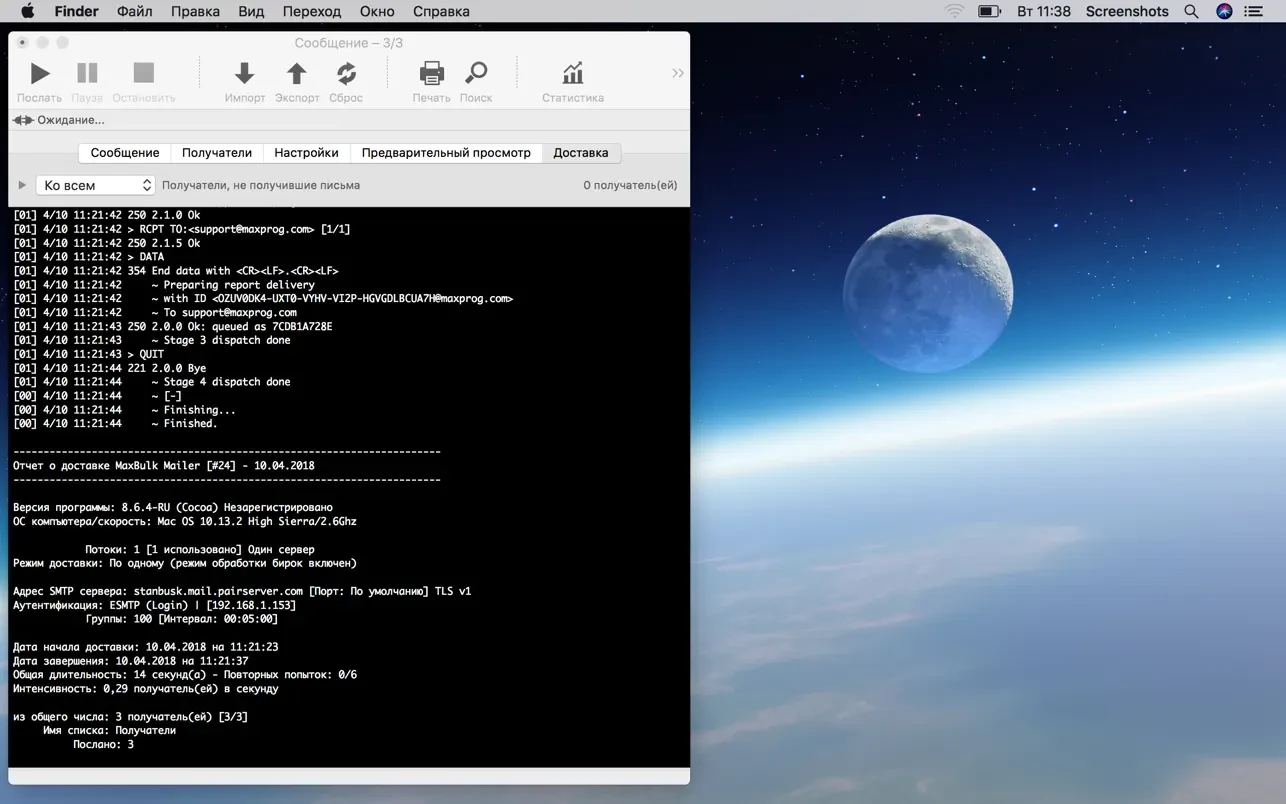Image resolution: width=1286 pixels, height=804 pixels.
Task: Expand the toolbar overflow chevron
Action: pos(677,73)
